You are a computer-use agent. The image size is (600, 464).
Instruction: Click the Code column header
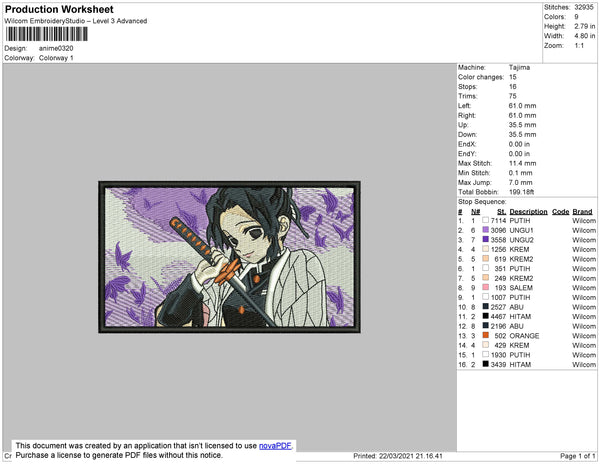(x=561, y=212)
